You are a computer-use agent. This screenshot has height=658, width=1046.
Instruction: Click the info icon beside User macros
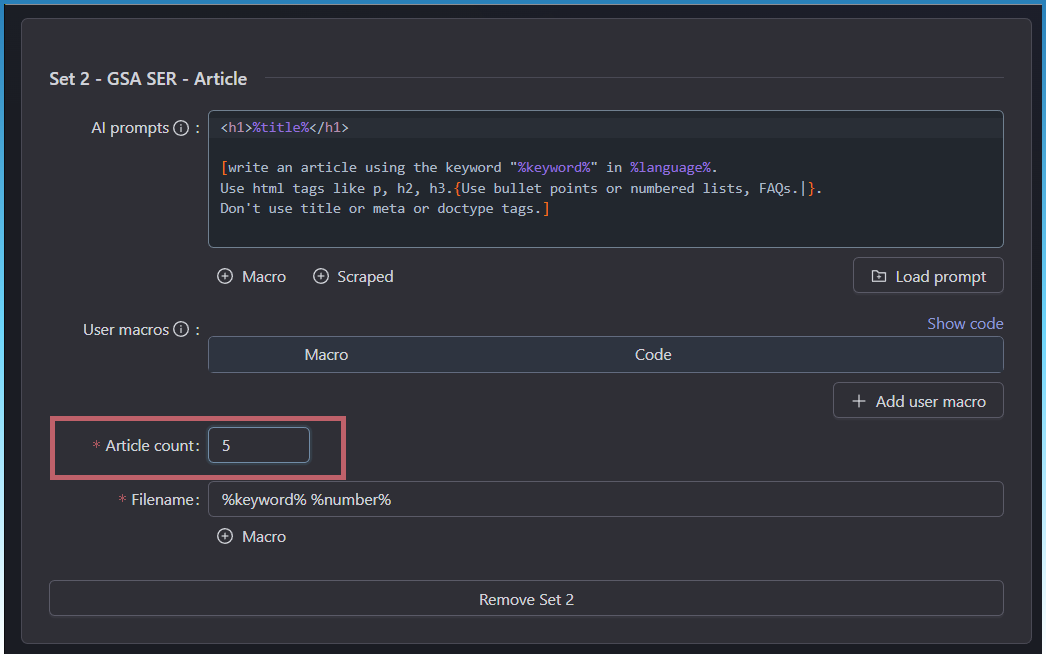click(x=181, y=330)
